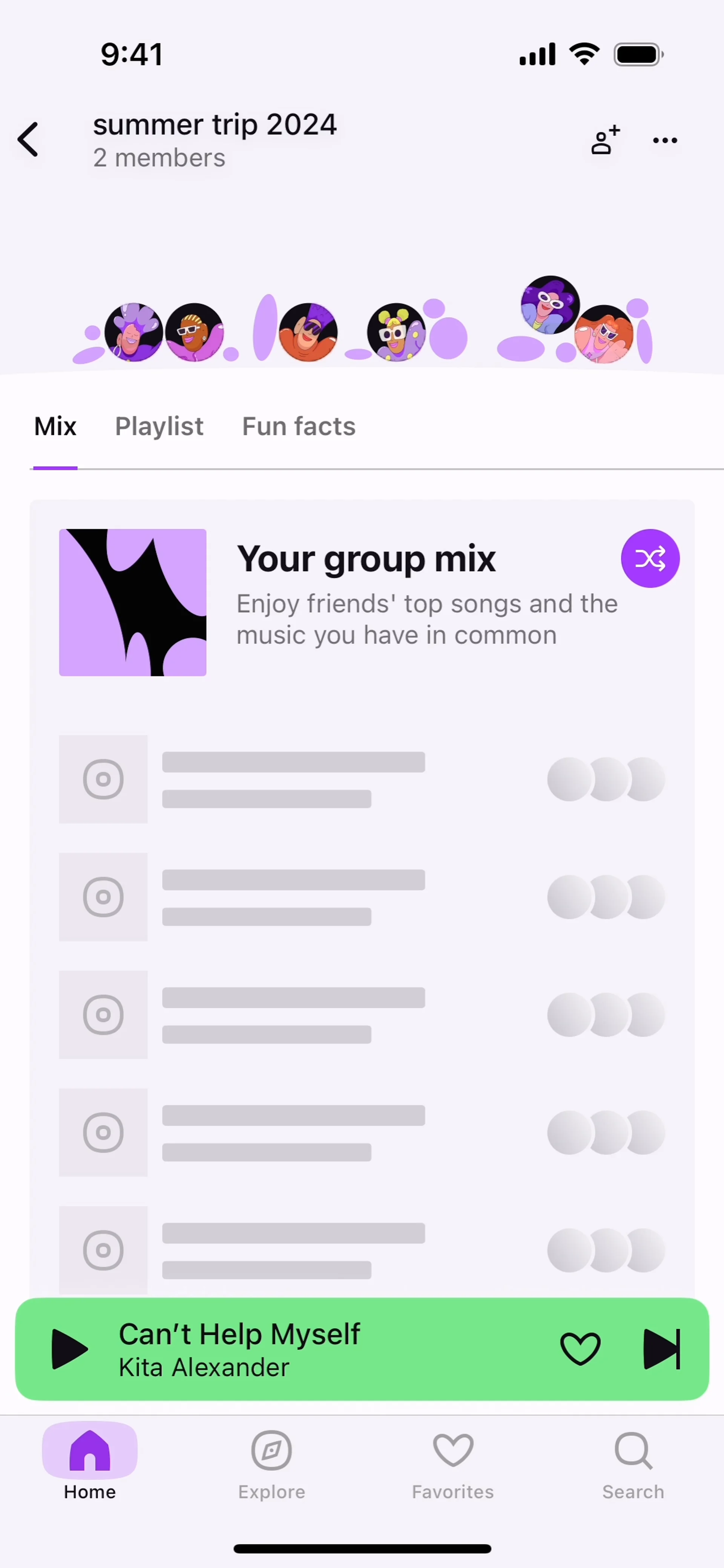Skip to the next track

tap(661, 1349)
